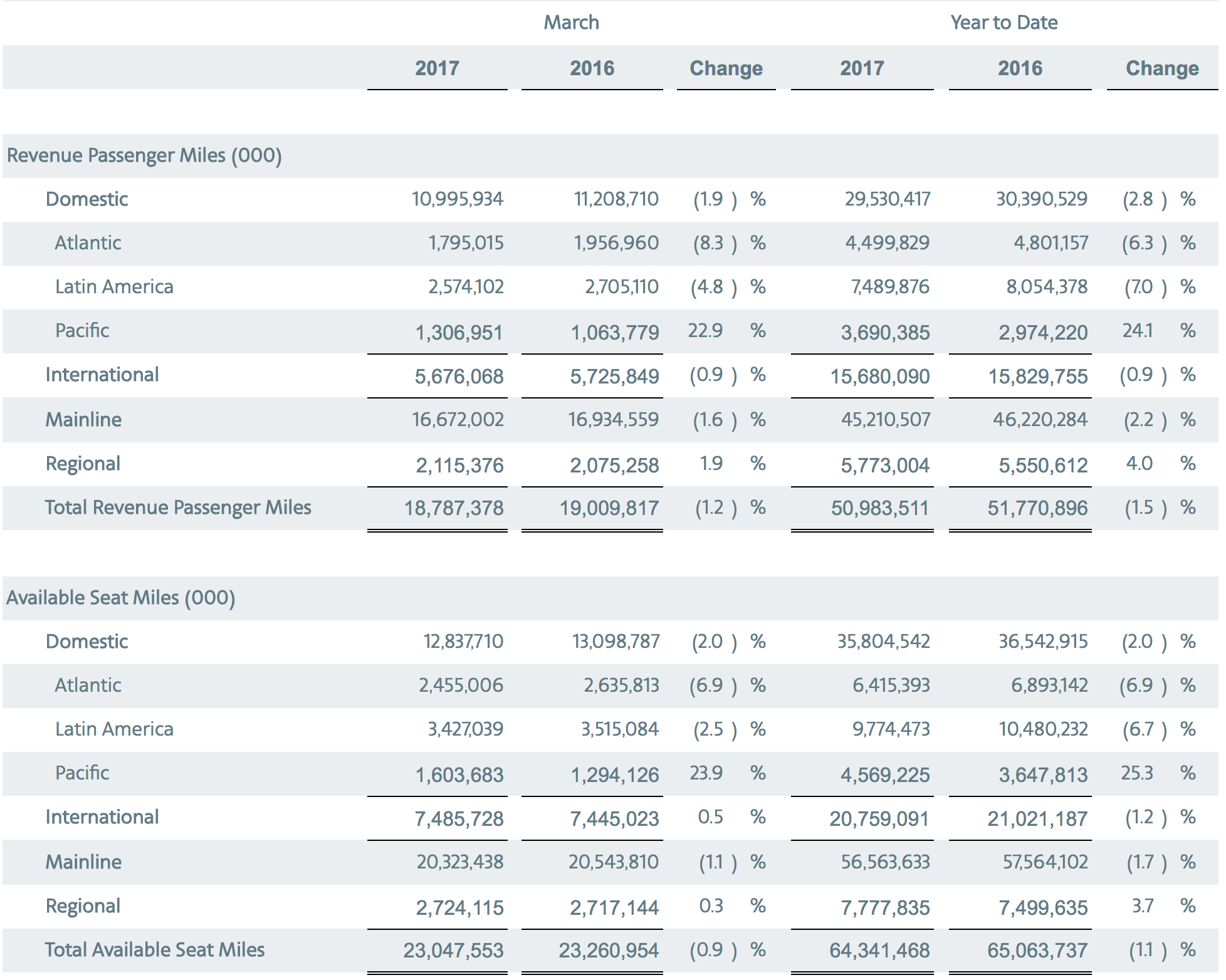Click the 'March' column group header

(x=571, y=23)
